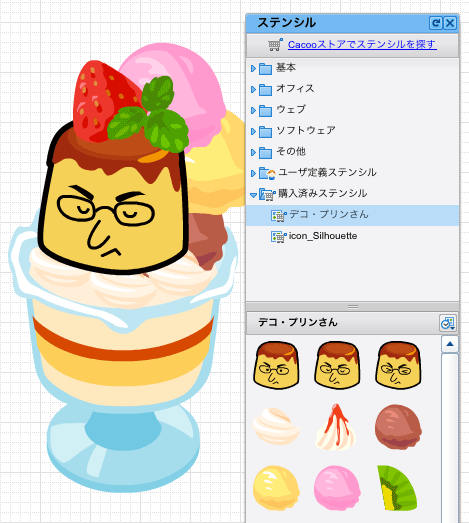
Task: Expand the オフィス folder
Action: click(x=253, y=89)
